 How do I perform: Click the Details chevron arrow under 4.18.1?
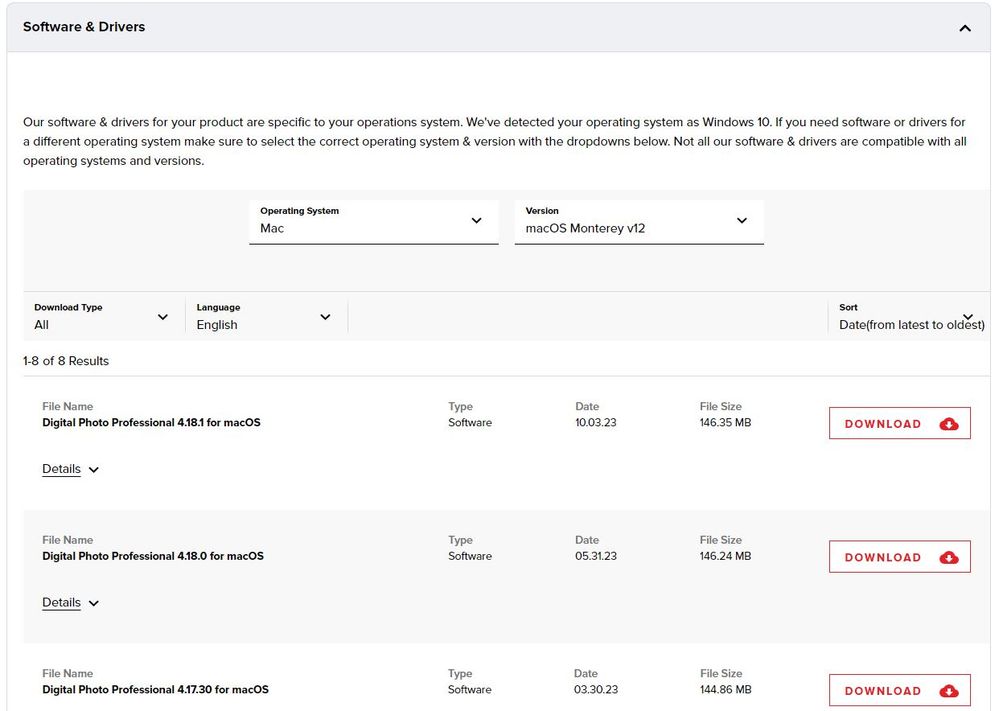coord(94,470)
